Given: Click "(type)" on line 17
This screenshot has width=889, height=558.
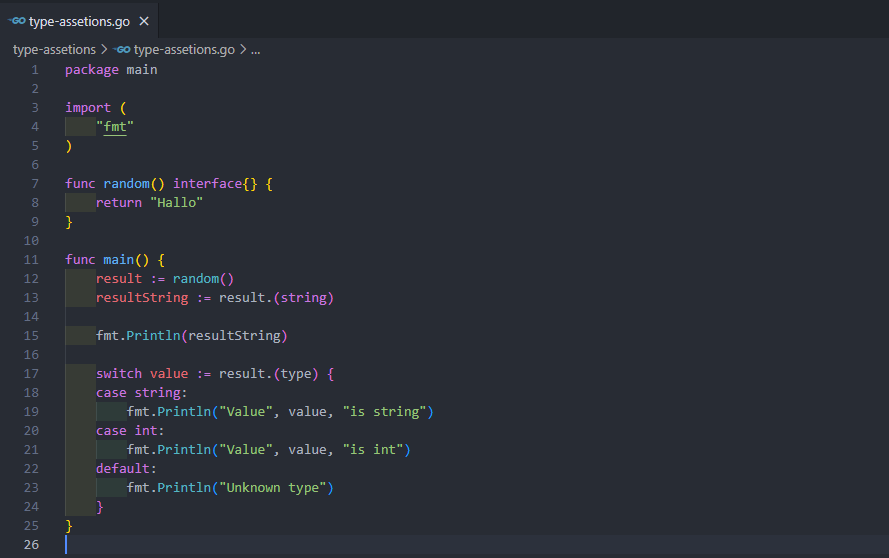Looking at the screenshot, I should tap(296, 374).
